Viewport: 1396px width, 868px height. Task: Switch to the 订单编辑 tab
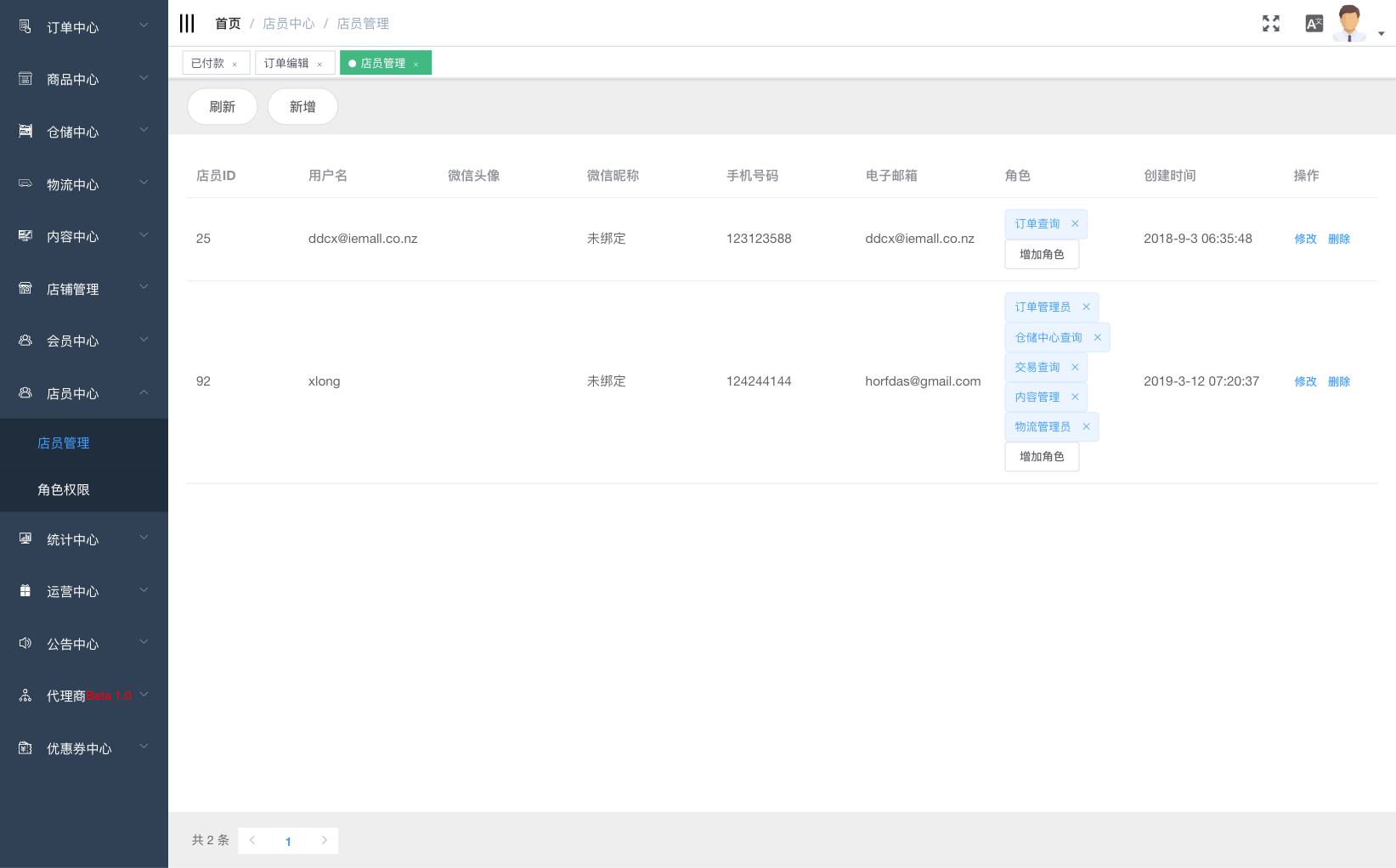point(286,64)
